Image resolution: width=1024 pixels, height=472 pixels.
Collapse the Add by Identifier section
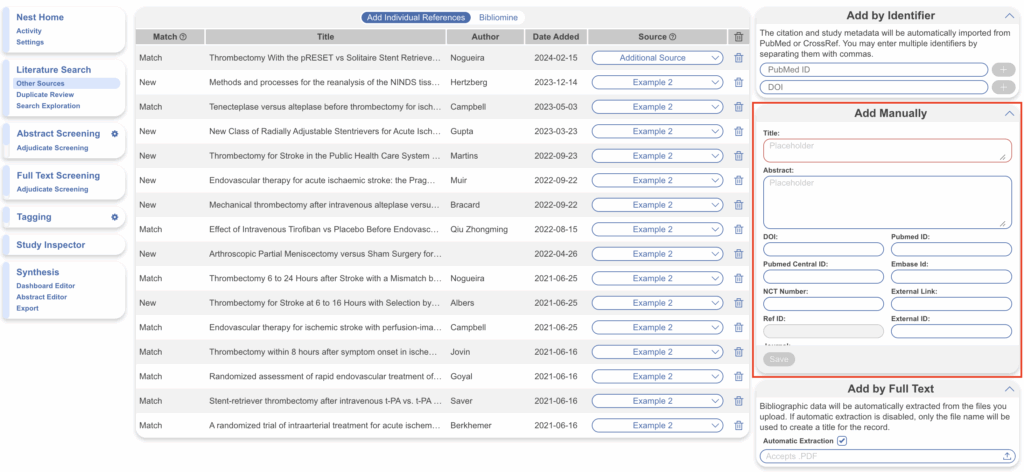coord(1008,16)
